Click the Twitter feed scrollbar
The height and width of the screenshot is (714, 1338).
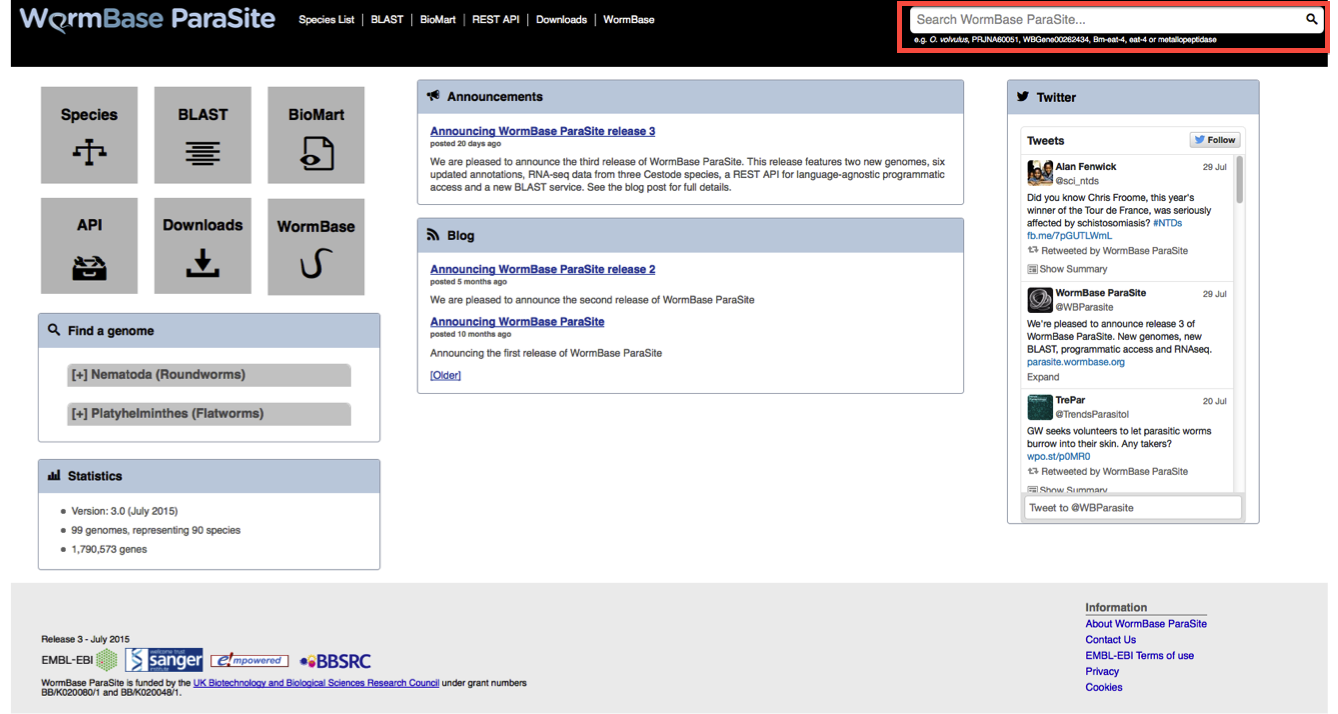(x=1240, y=180)
